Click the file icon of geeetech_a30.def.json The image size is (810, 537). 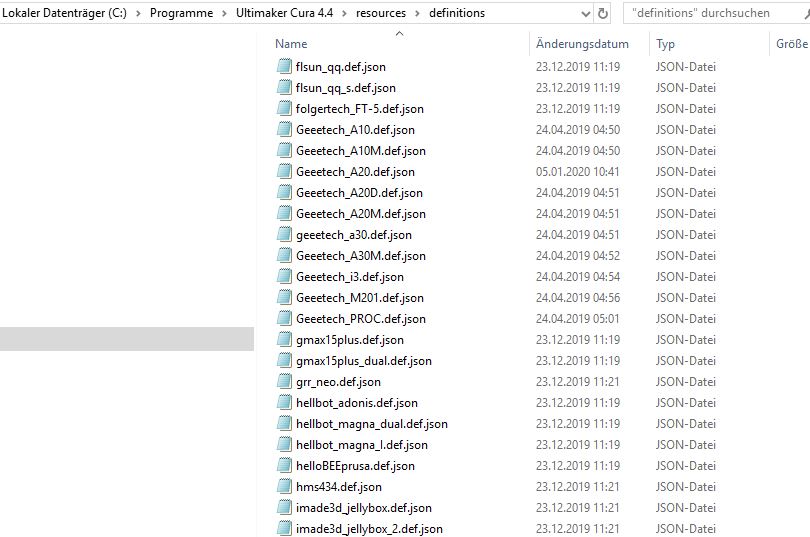[284, 234]
